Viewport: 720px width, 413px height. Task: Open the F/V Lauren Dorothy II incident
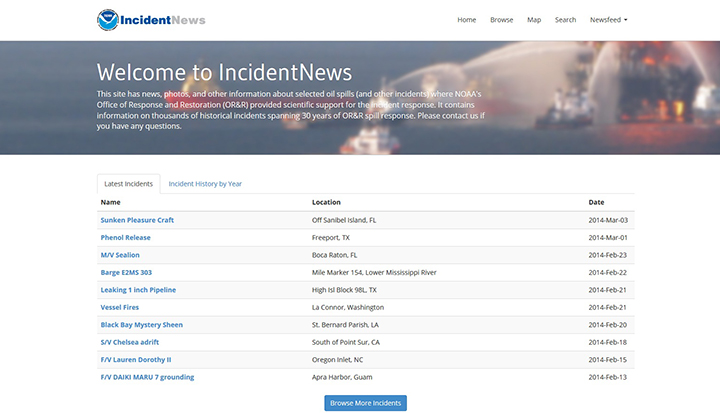tap(136, 360)
